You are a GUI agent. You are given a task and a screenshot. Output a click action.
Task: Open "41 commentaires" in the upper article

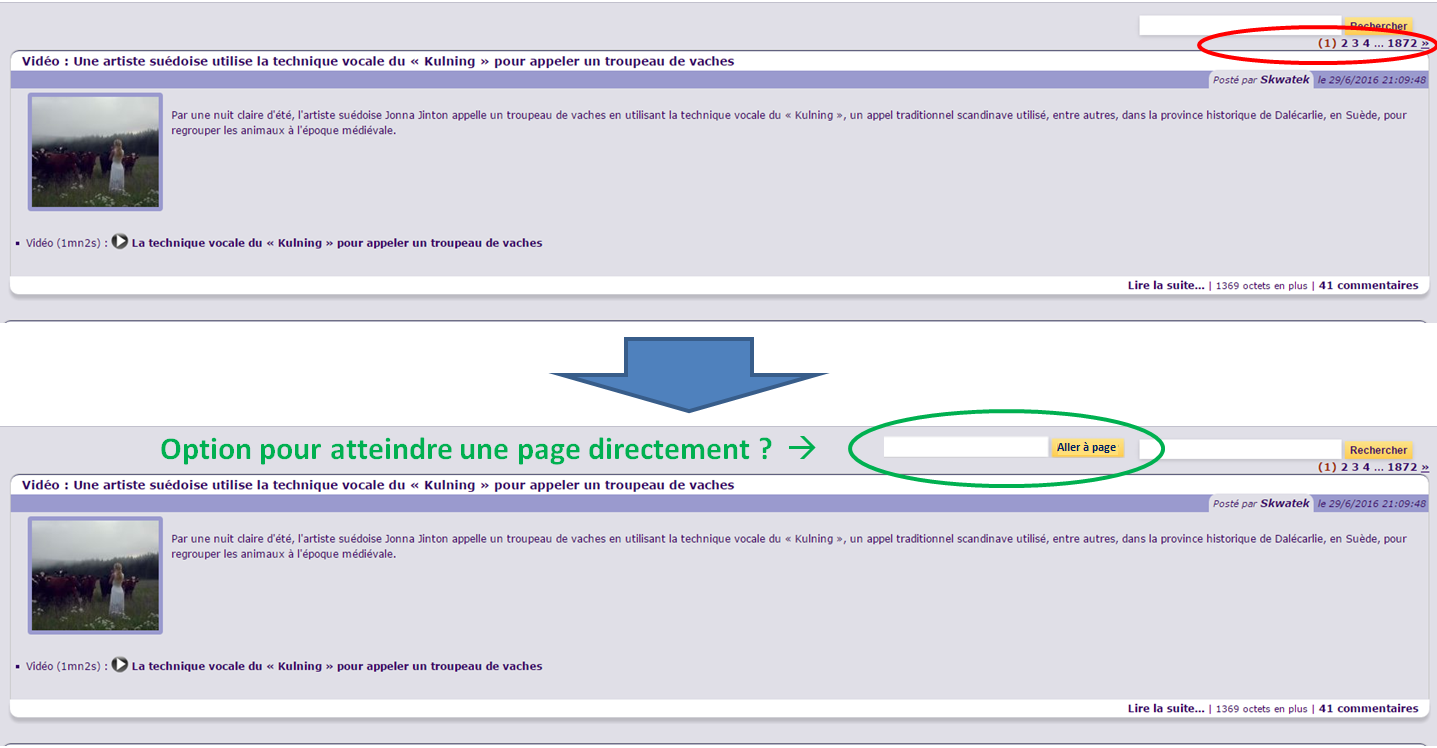click(x=1368, y=286)
